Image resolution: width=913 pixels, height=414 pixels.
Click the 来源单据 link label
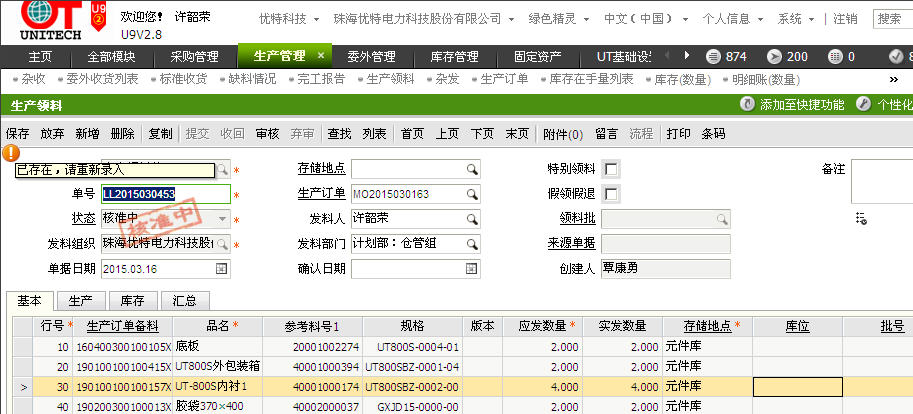pyautogui.click(x=571, y=243)
